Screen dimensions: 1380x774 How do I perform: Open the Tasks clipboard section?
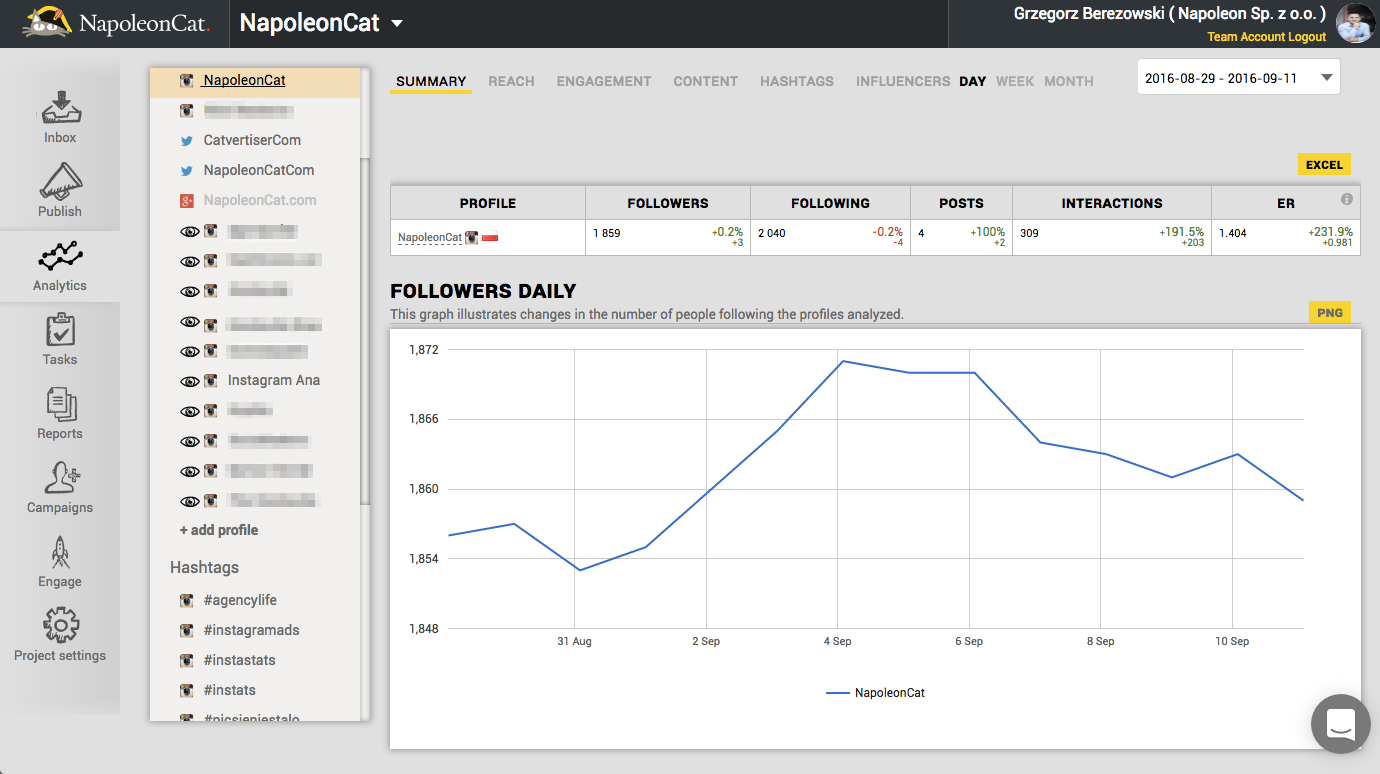point(60,340)
